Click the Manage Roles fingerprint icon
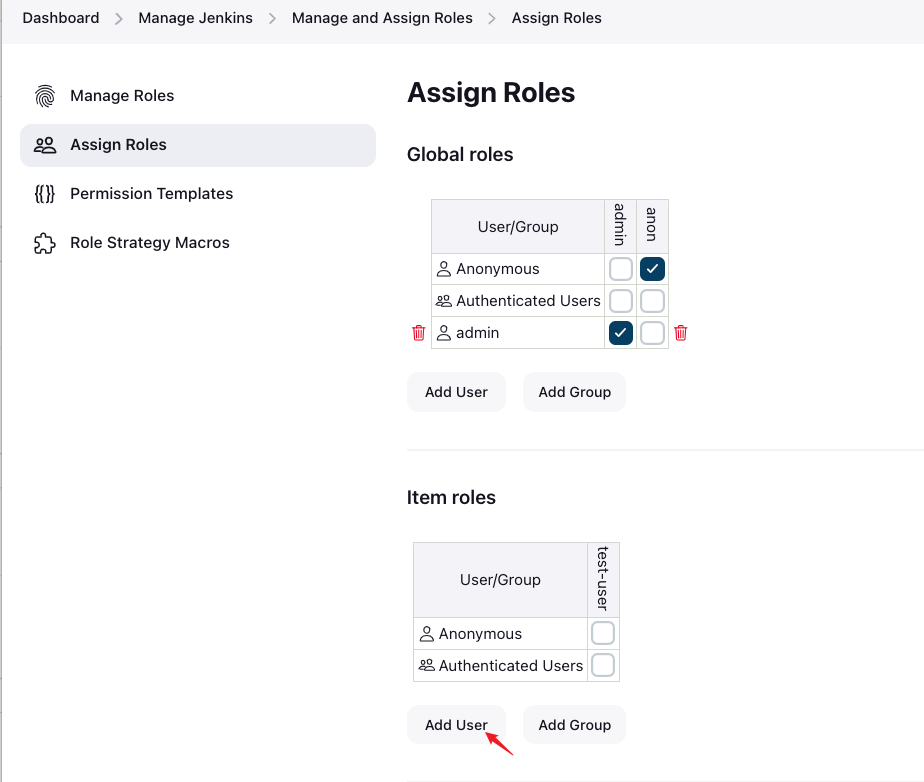924x782 pixels. pyautogui.click(x=45, y=95)
